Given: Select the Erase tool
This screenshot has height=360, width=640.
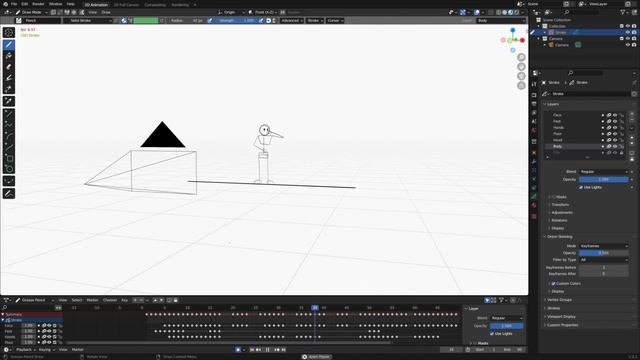Looking at the screenshot, I should pos(9,67).
